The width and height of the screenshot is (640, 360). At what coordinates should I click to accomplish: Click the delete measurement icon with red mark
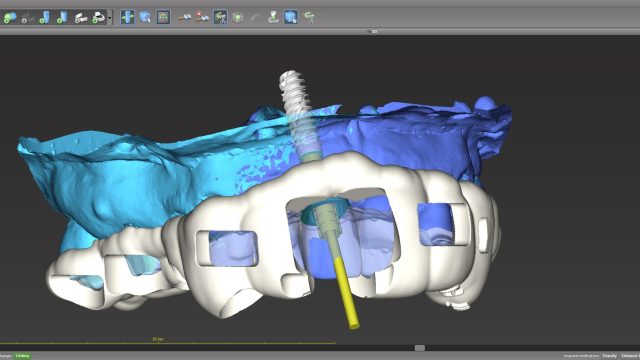tap(202, 17)
